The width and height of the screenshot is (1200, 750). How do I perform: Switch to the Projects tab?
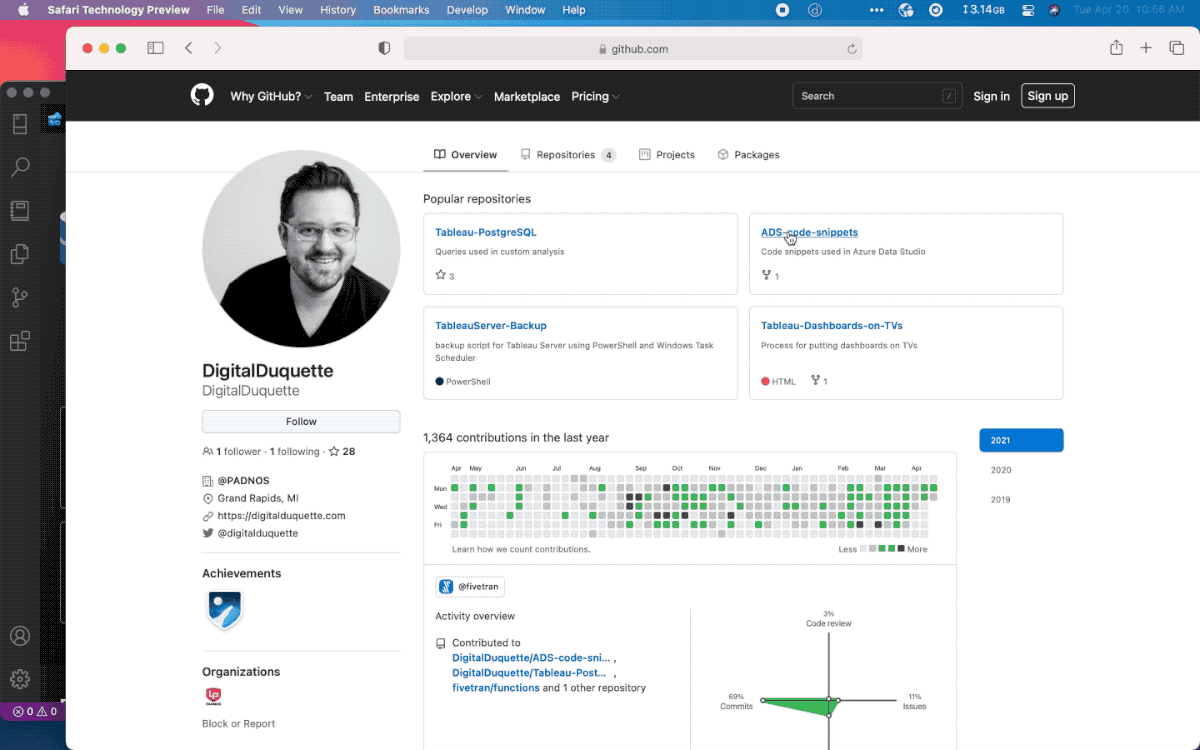667,155
